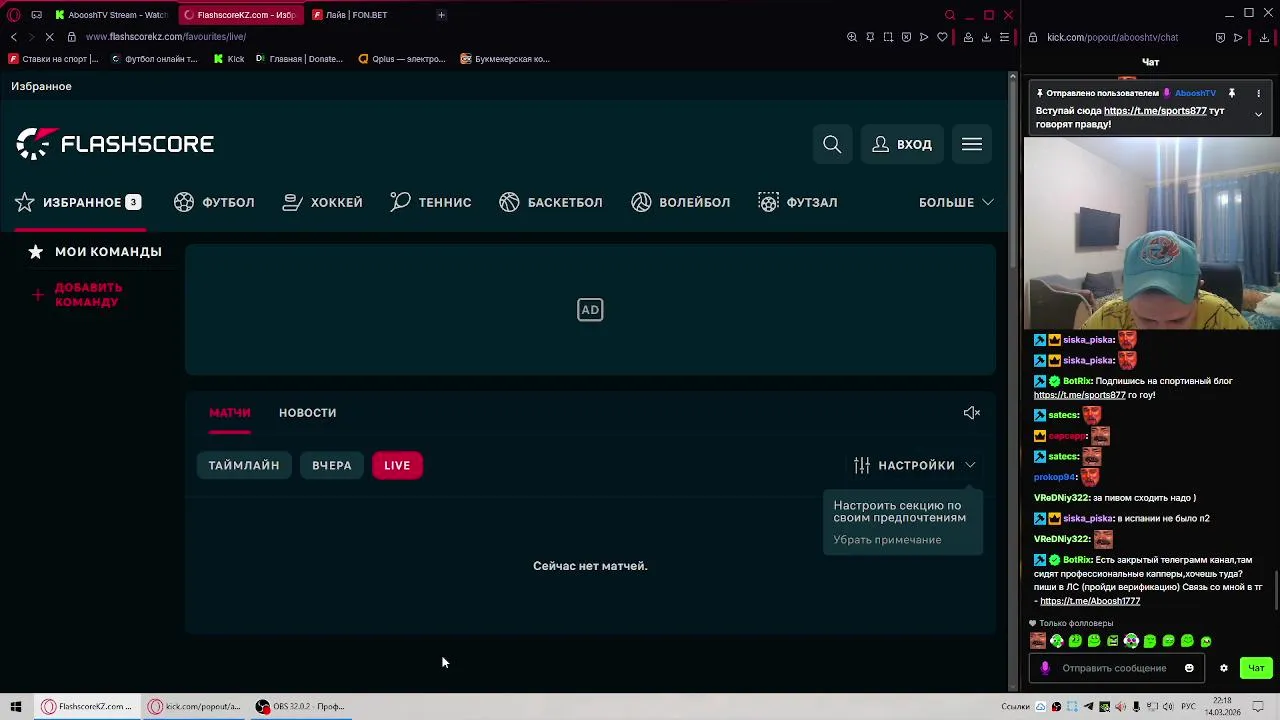Collapse the pinned chat message chevron
Image resolution: width=1280 pixels, height=720 pixels.
point(1258,114)
